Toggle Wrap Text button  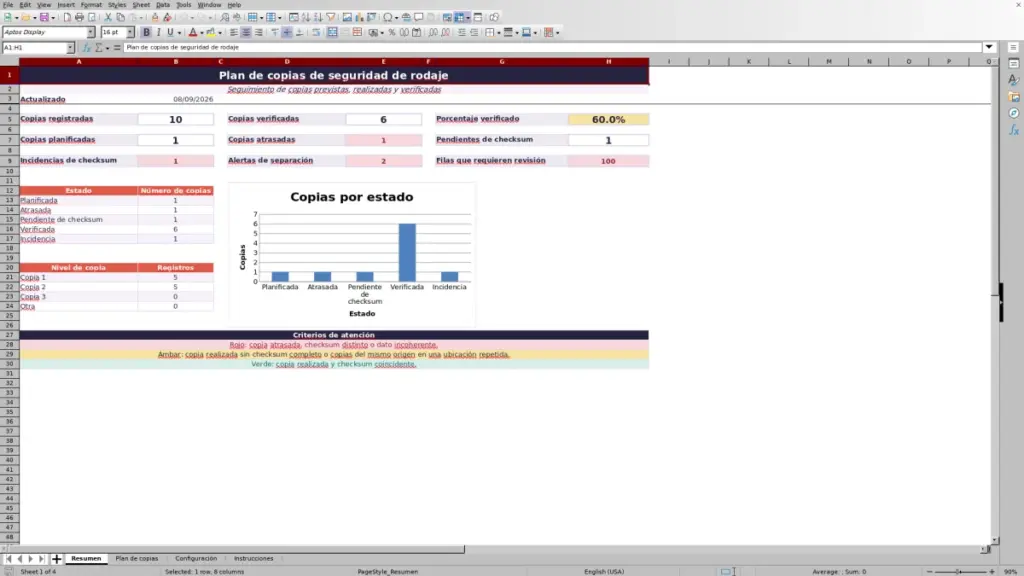315,32
